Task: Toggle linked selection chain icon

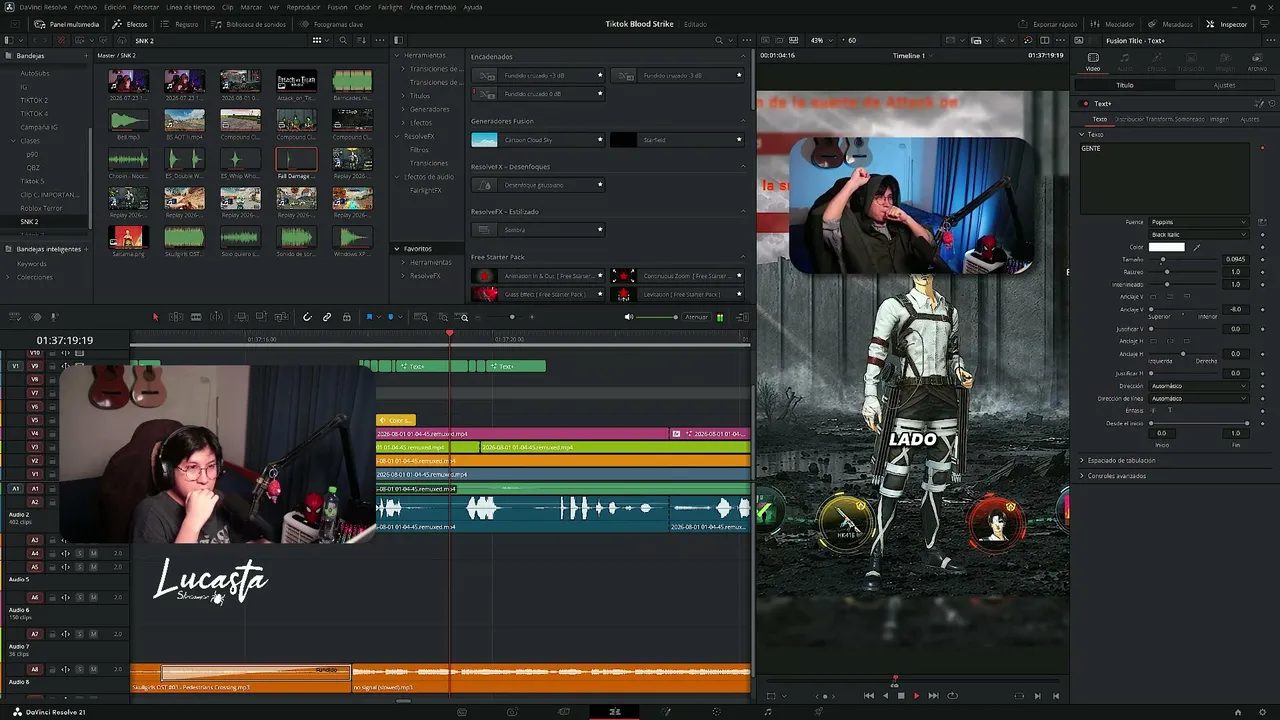Action: click(x=327, y=317)
